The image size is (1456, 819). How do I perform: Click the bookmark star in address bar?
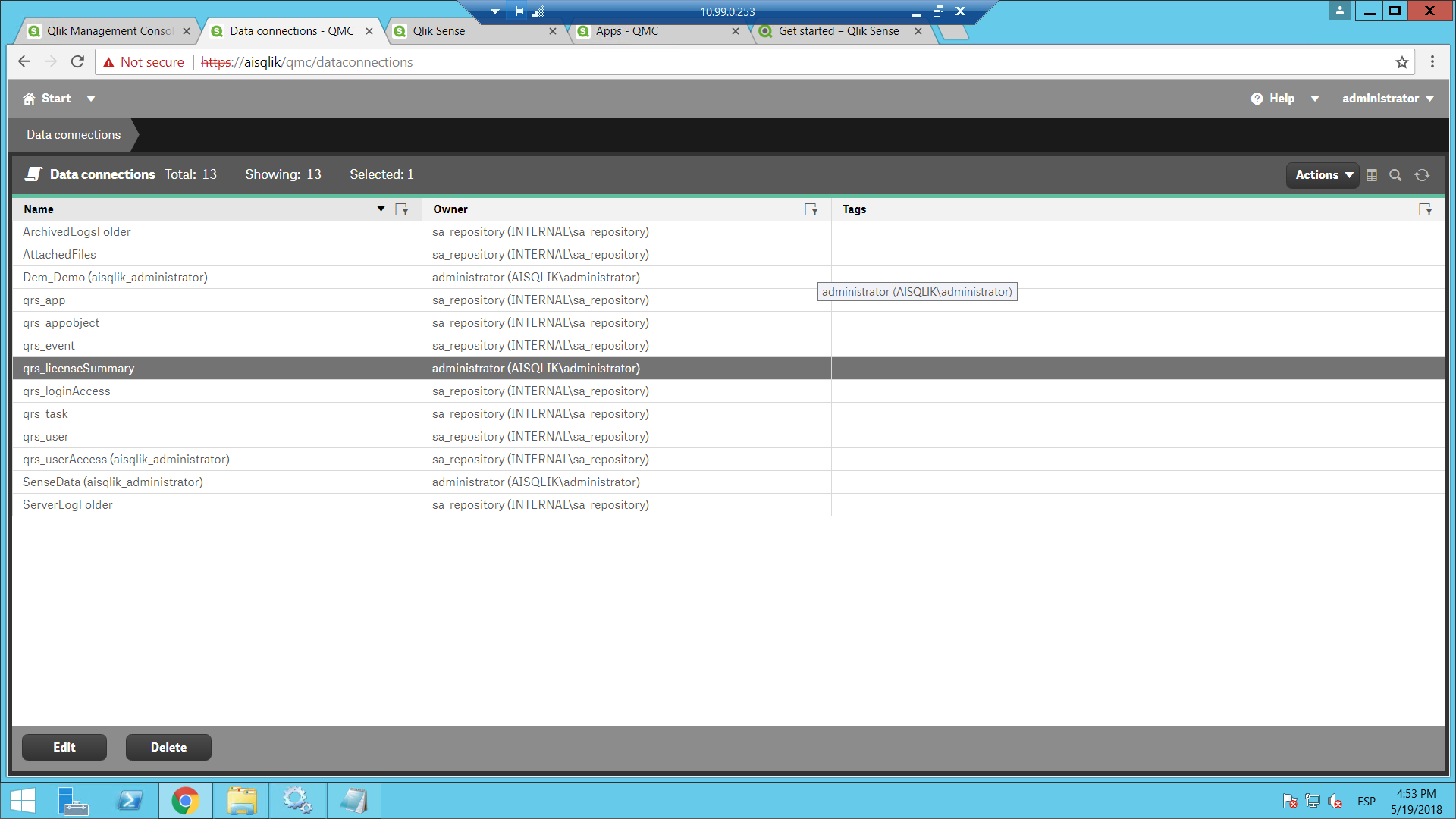[x=1401, y=62]
